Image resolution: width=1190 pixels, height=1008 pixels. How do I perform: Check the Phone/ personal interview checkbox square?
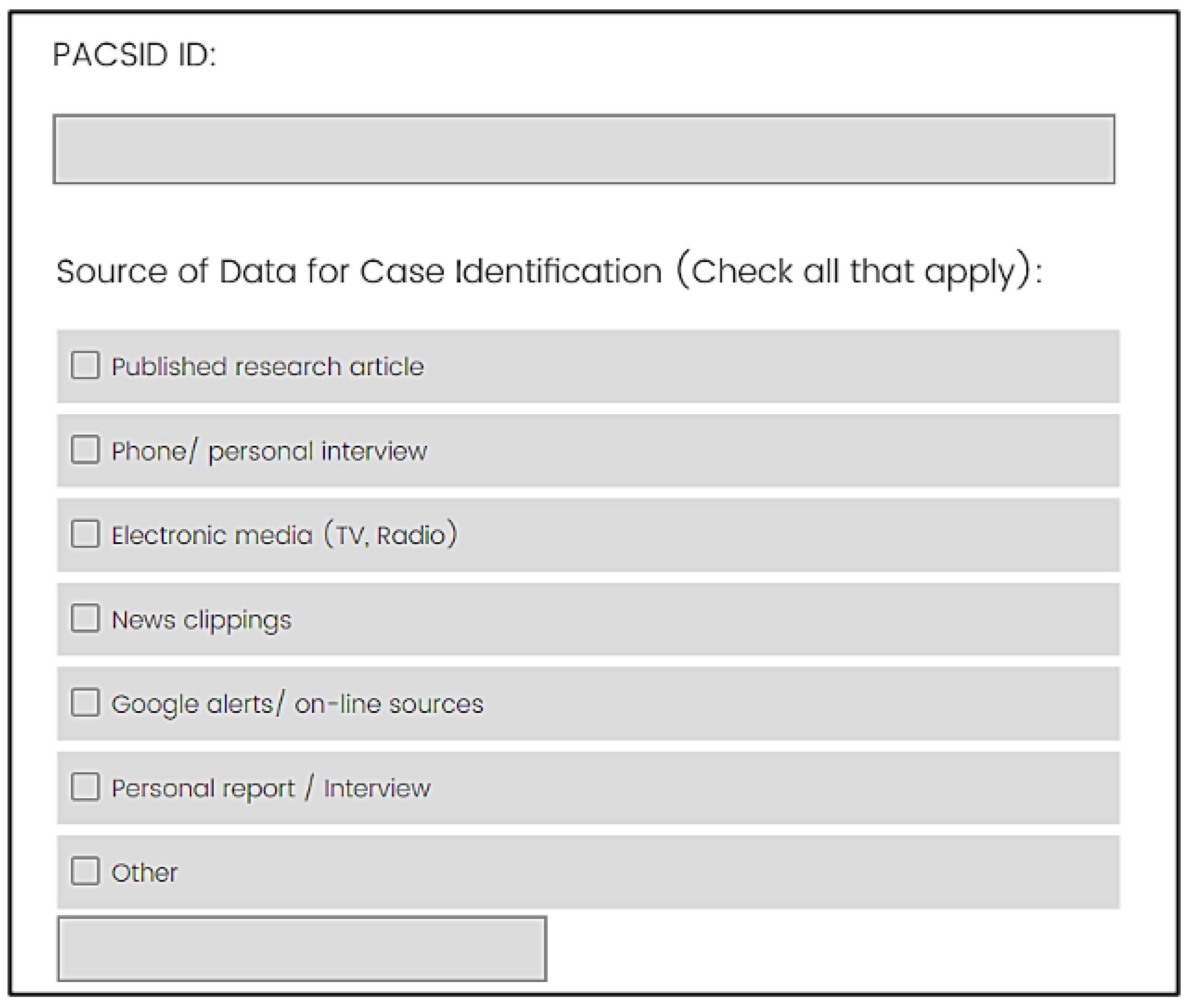[85, 449]
